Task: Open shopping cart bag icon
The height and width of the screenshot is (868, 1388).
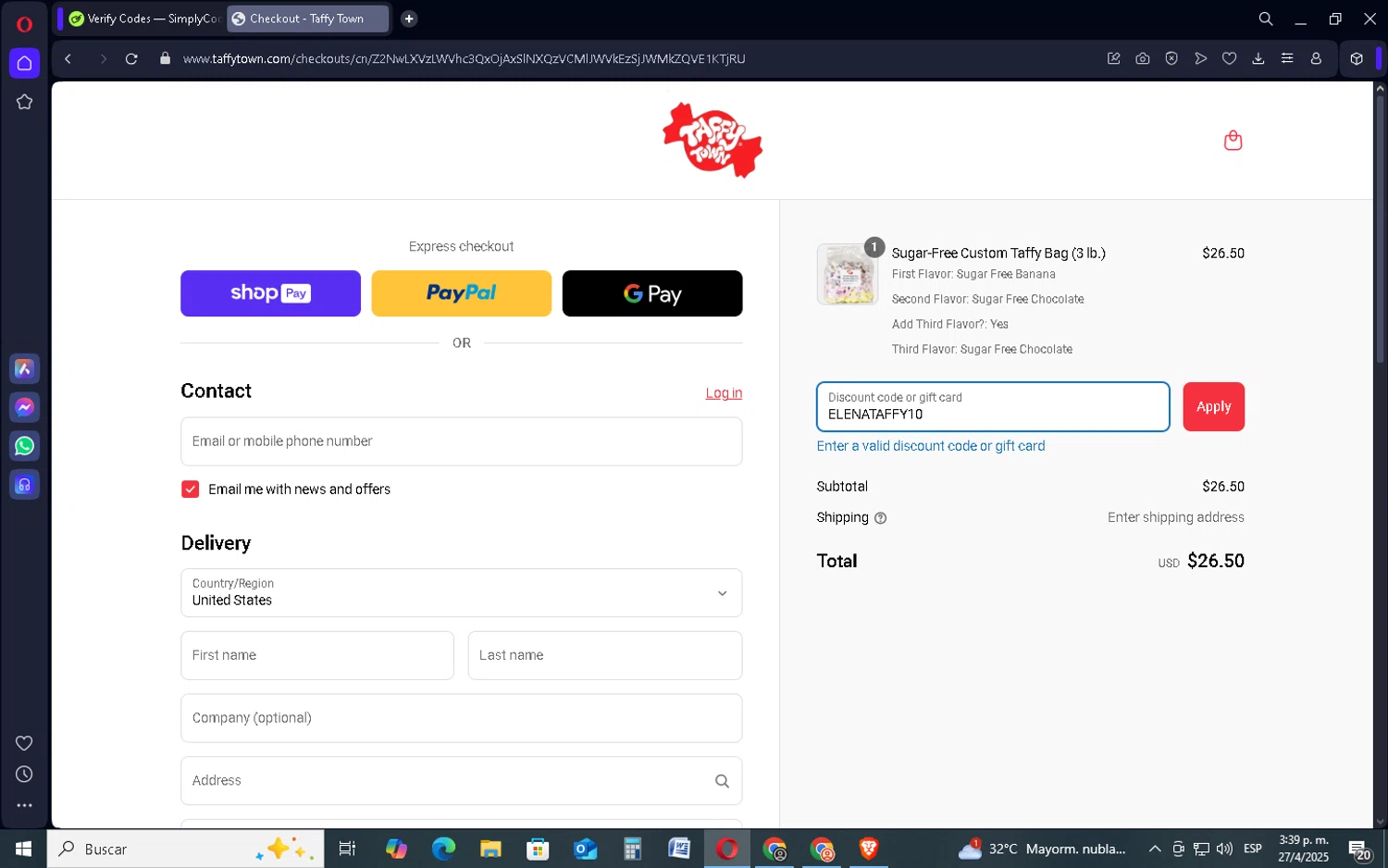Action: [x=1233, y=141]
